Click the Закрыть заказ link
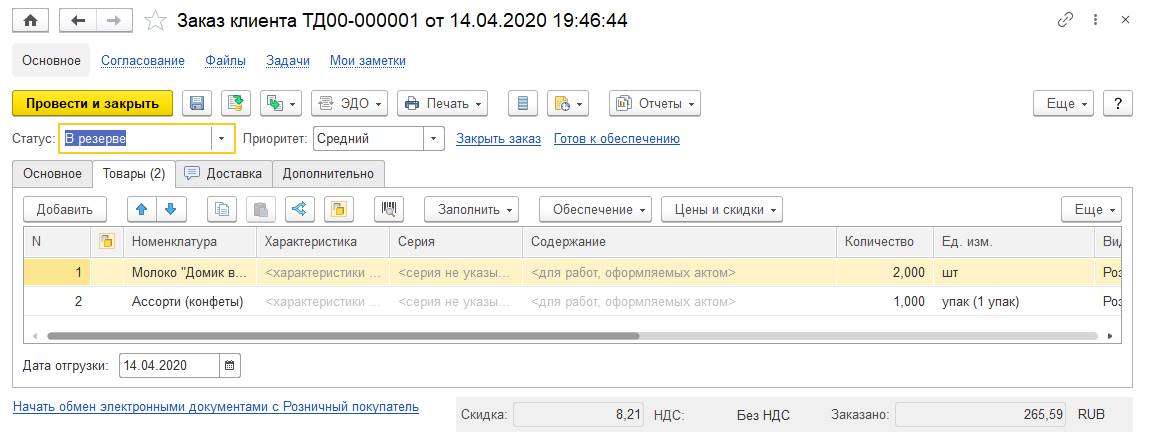Viewport: 1152px width, 442px height. pos(498,139)
